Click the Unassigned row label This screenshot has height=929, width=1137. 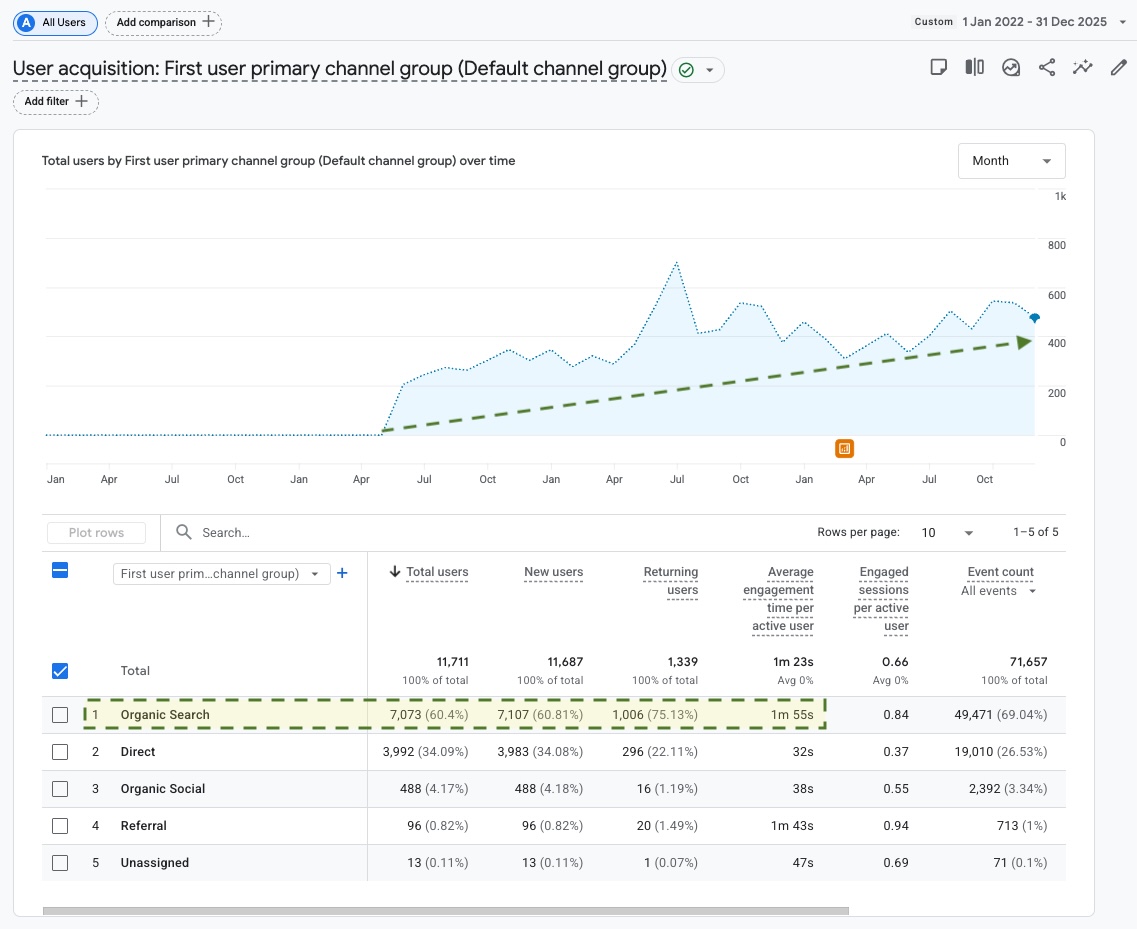(154, 863)
